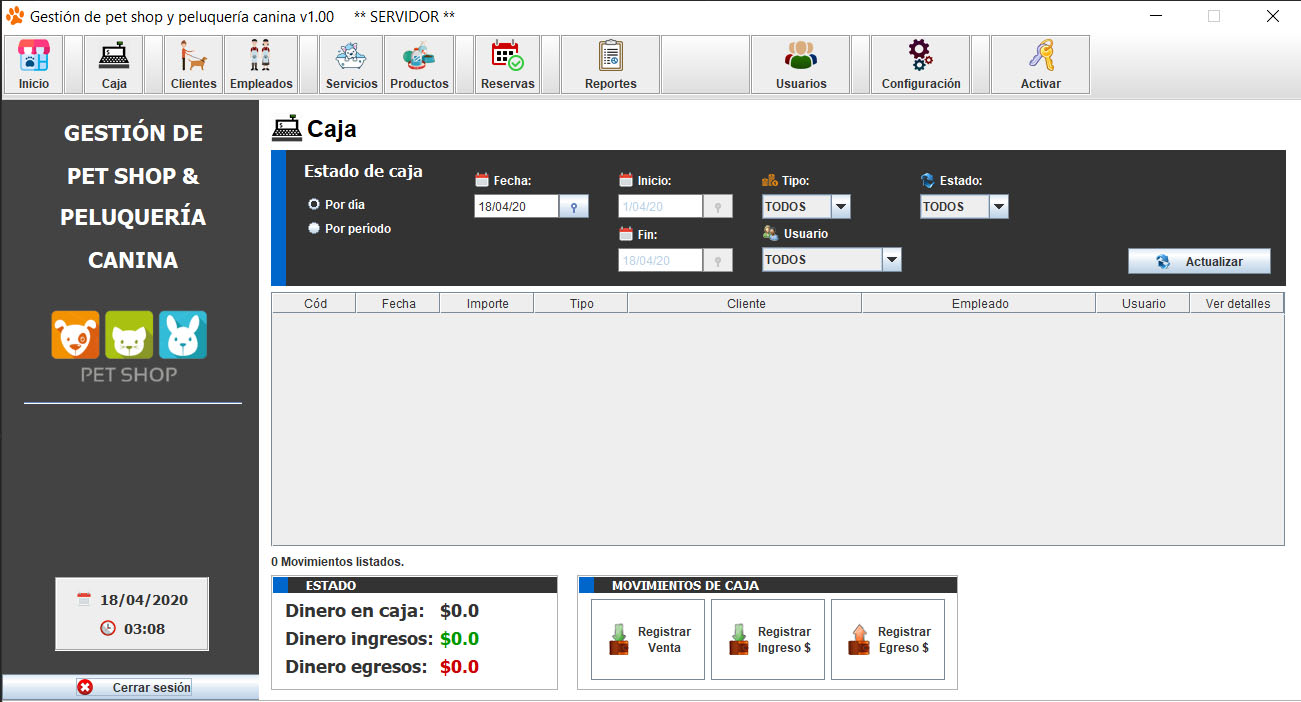
Task: Sort by the Usuario column header
Action: coord(1143,303)
